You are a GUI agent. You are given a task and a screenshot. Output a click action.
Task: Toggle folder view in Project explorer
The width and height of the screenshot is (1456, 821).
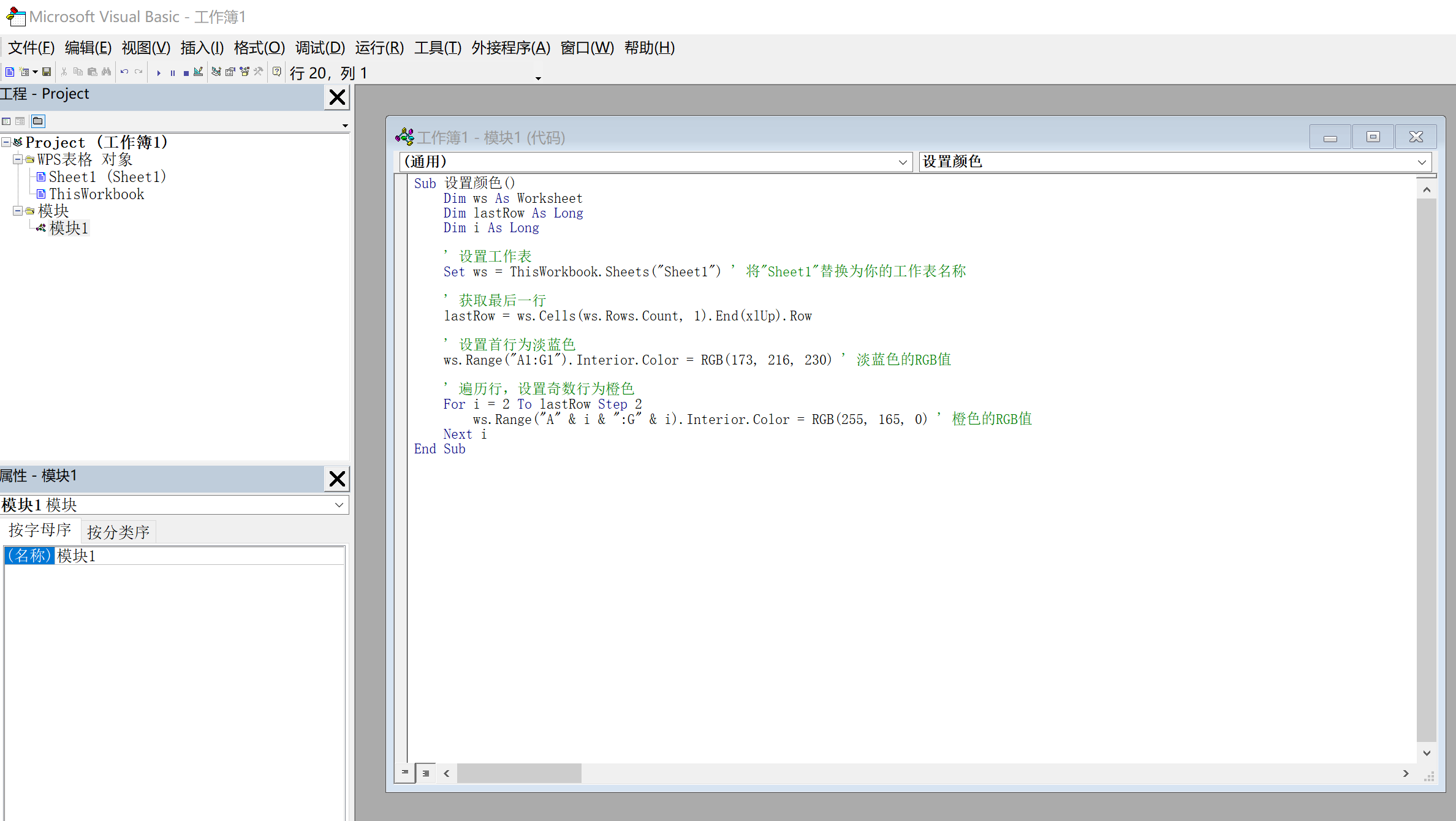[37, 121]
